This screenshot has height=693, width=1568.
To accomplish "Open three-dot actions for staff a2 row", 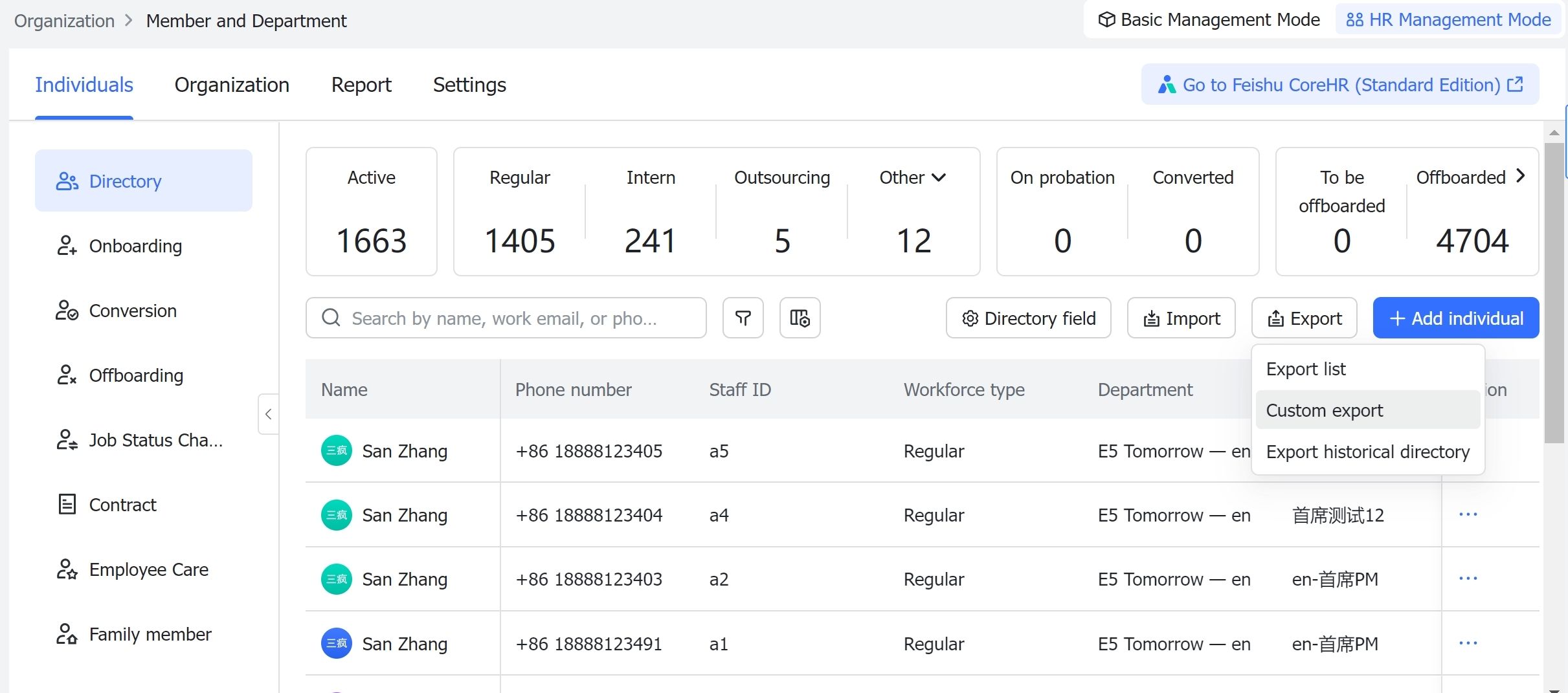I will point(1468,578).
